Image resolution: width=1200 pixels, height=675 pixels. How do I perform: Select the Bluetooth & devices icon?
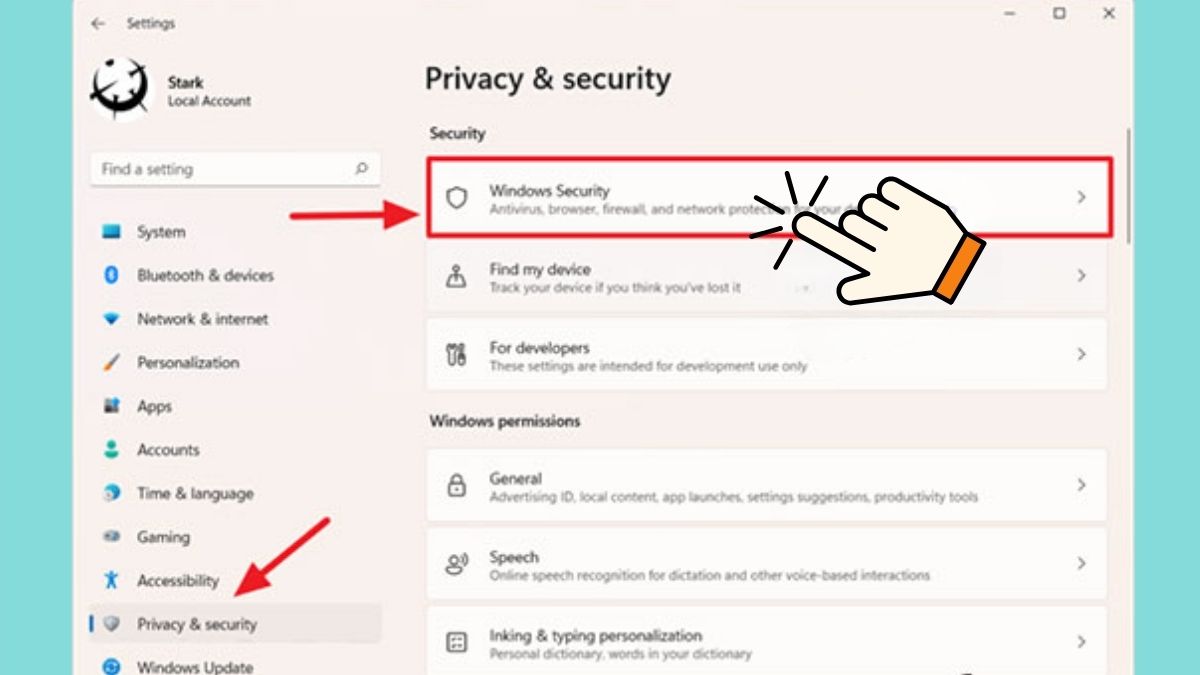[x=113, y=275]
